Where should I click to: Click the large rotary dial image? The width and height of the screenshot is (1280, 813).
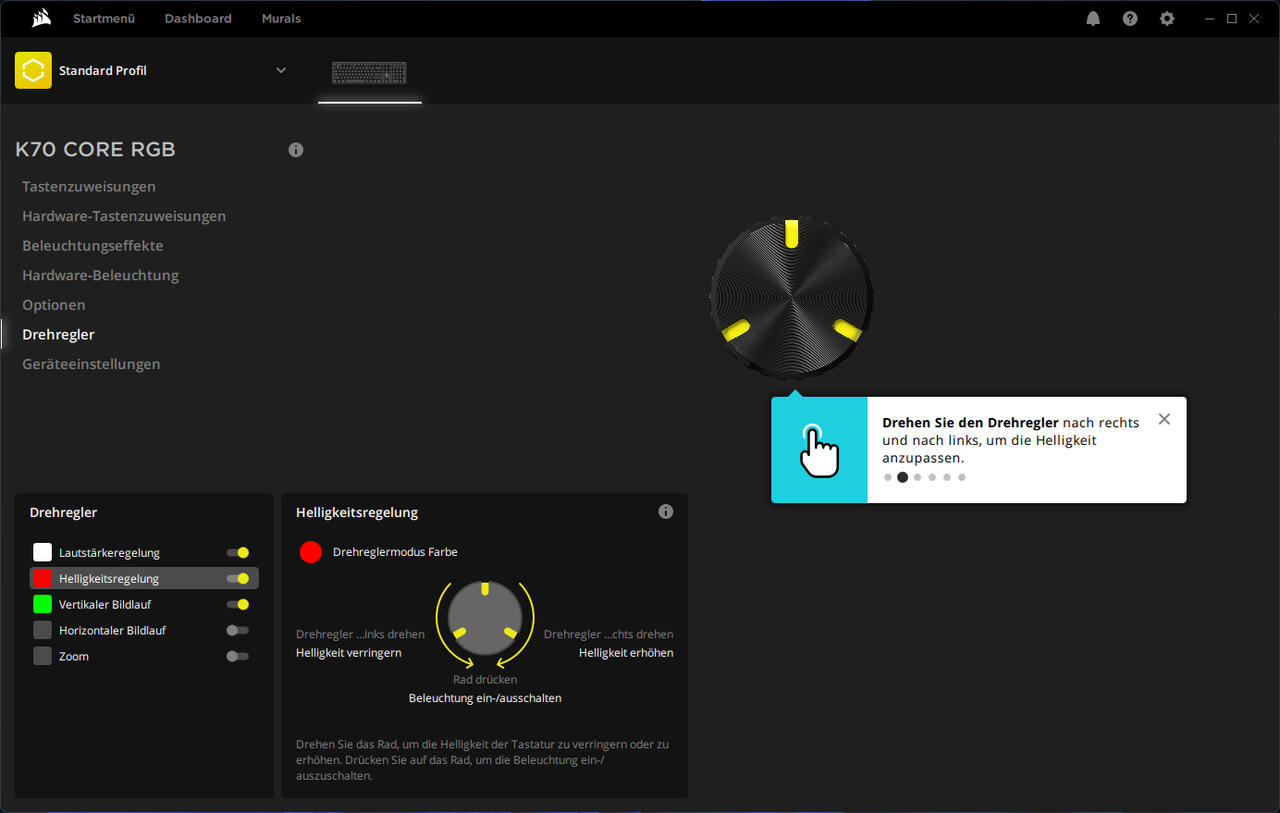[792, 297]
